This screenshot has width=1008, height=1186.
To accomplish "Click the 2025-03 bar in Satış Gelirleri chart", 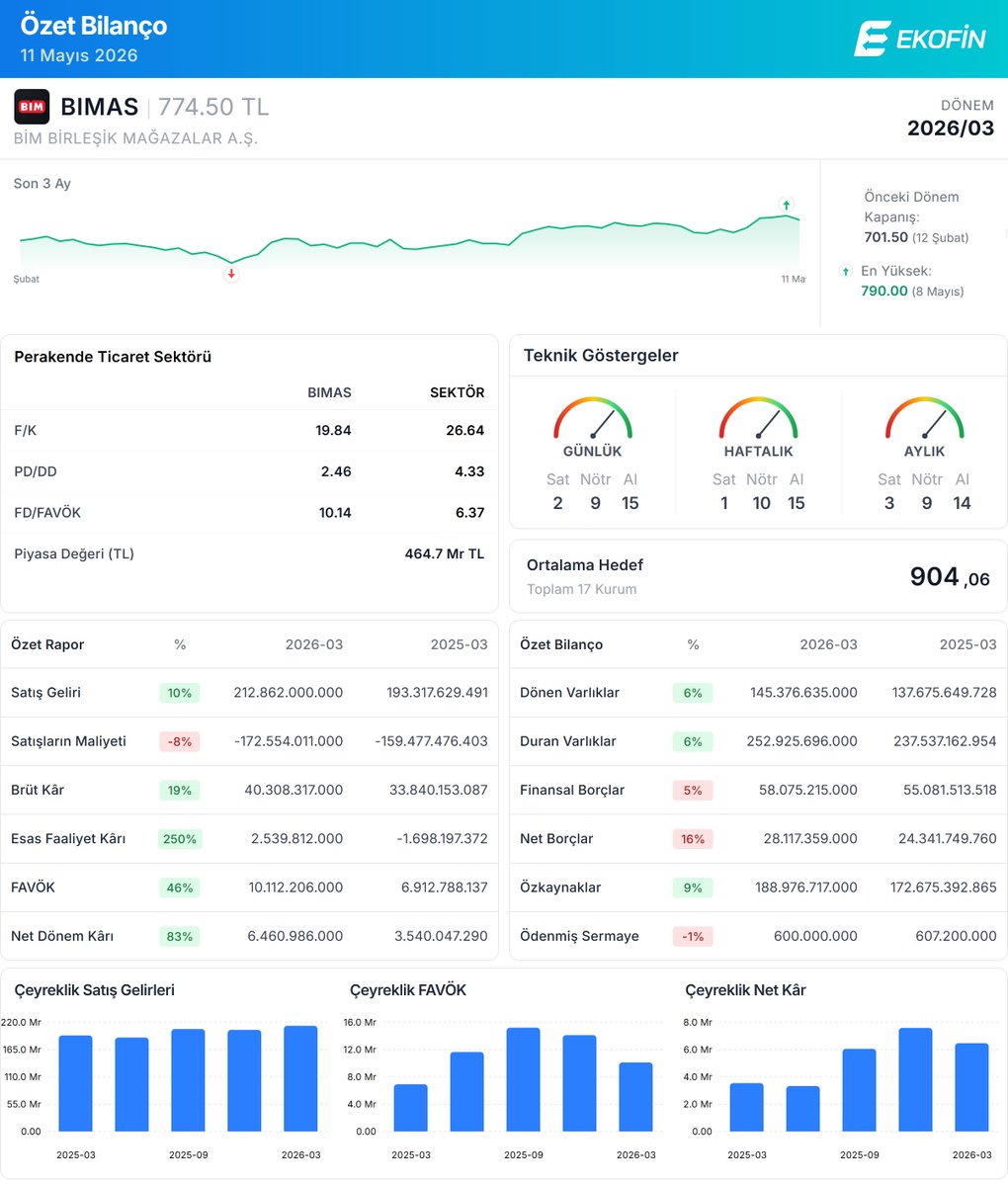I will point(75,1083).
